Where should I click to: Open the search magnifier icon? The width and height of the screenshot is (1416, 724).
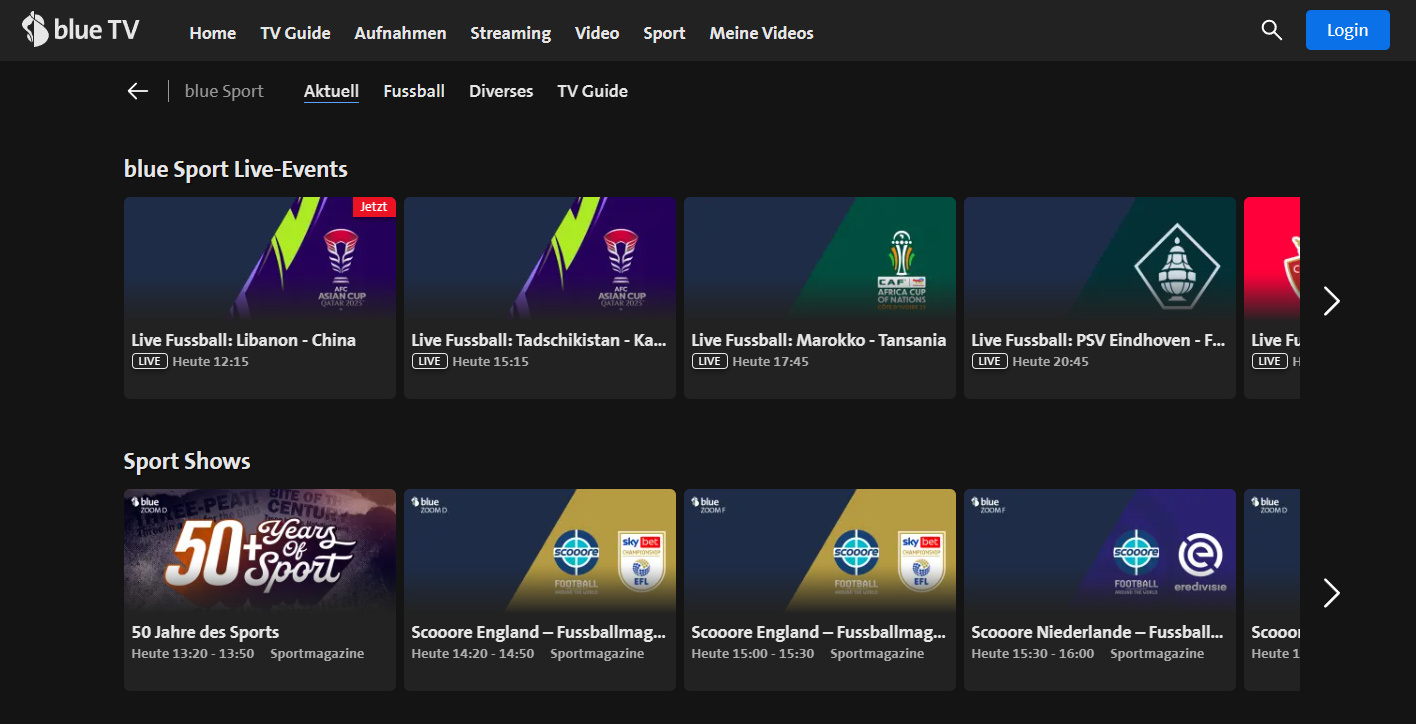pos(1271,30)
